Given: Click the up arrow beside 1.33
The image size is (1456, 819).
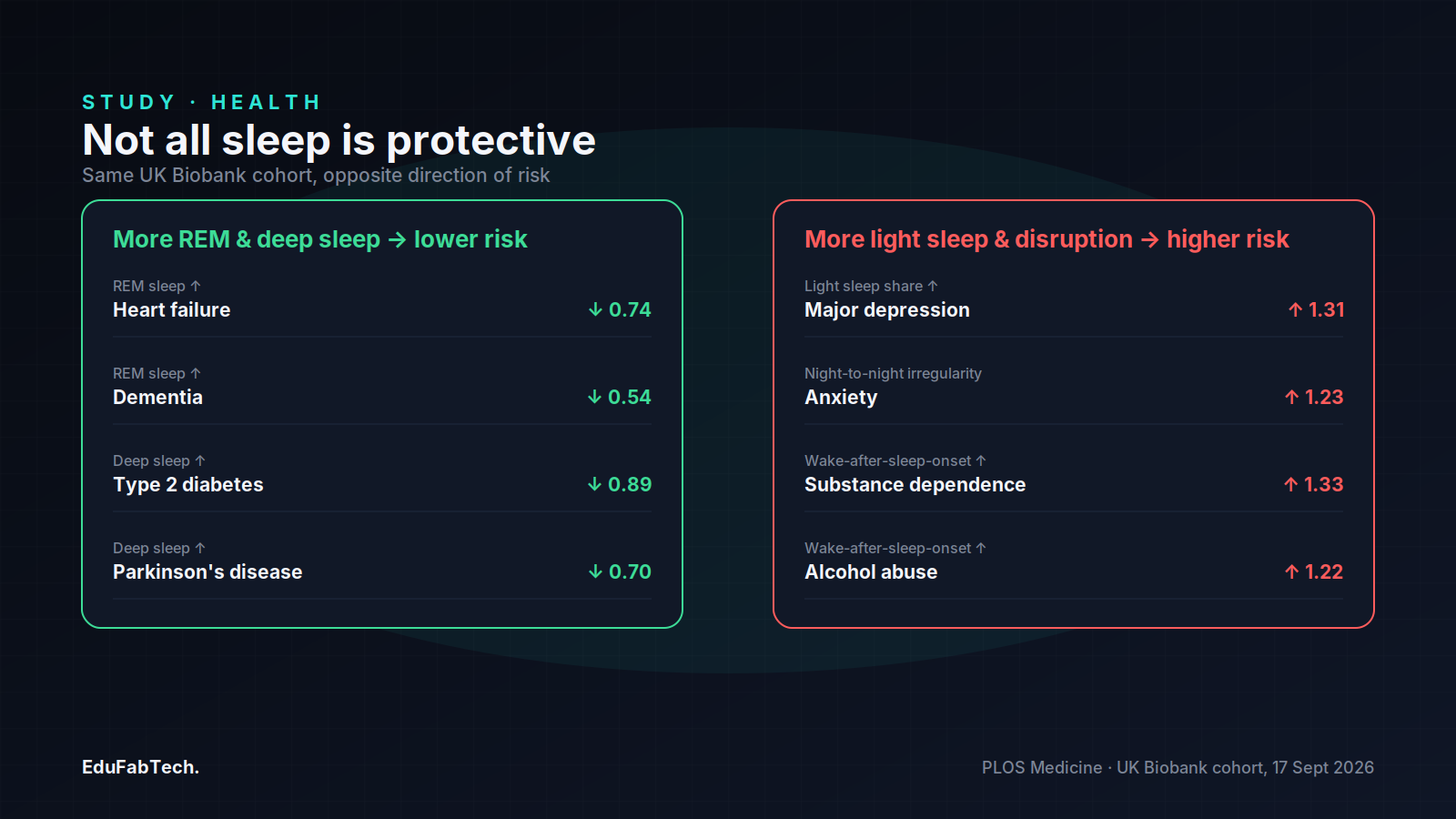Looking at the screenshot, I should (1290, 484).
